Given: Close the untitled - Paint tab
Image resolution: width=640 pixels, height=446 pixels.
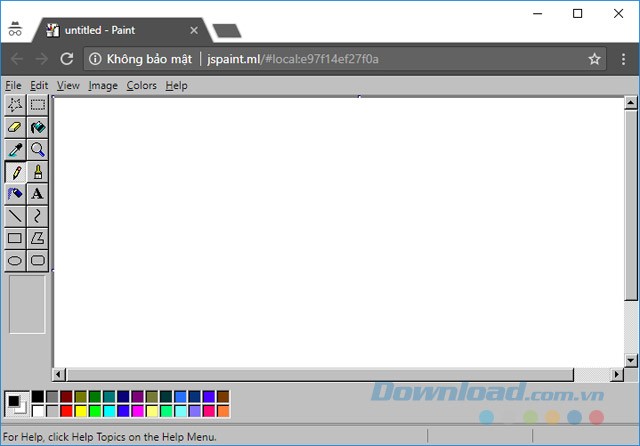Looking at the screenshot, I should [x=194, y=31].
